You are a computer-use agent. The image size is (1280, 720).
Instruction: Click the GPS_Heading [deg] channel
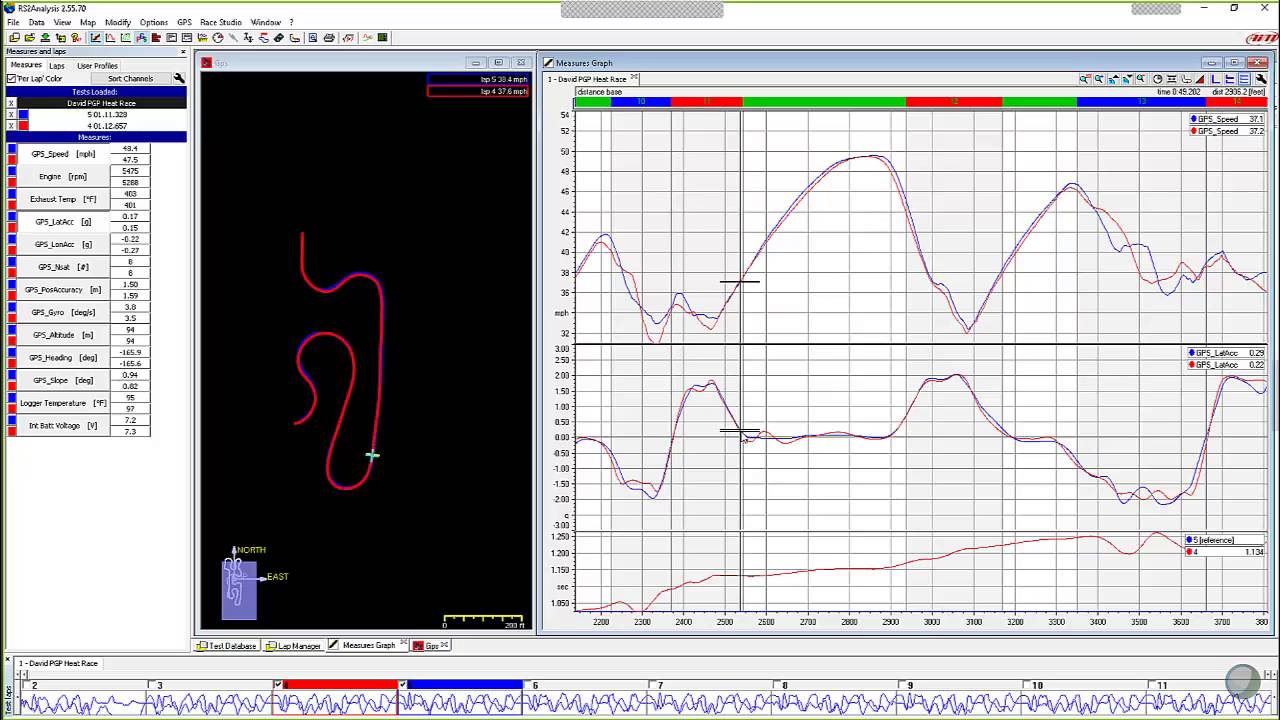[x=63, y=357]
